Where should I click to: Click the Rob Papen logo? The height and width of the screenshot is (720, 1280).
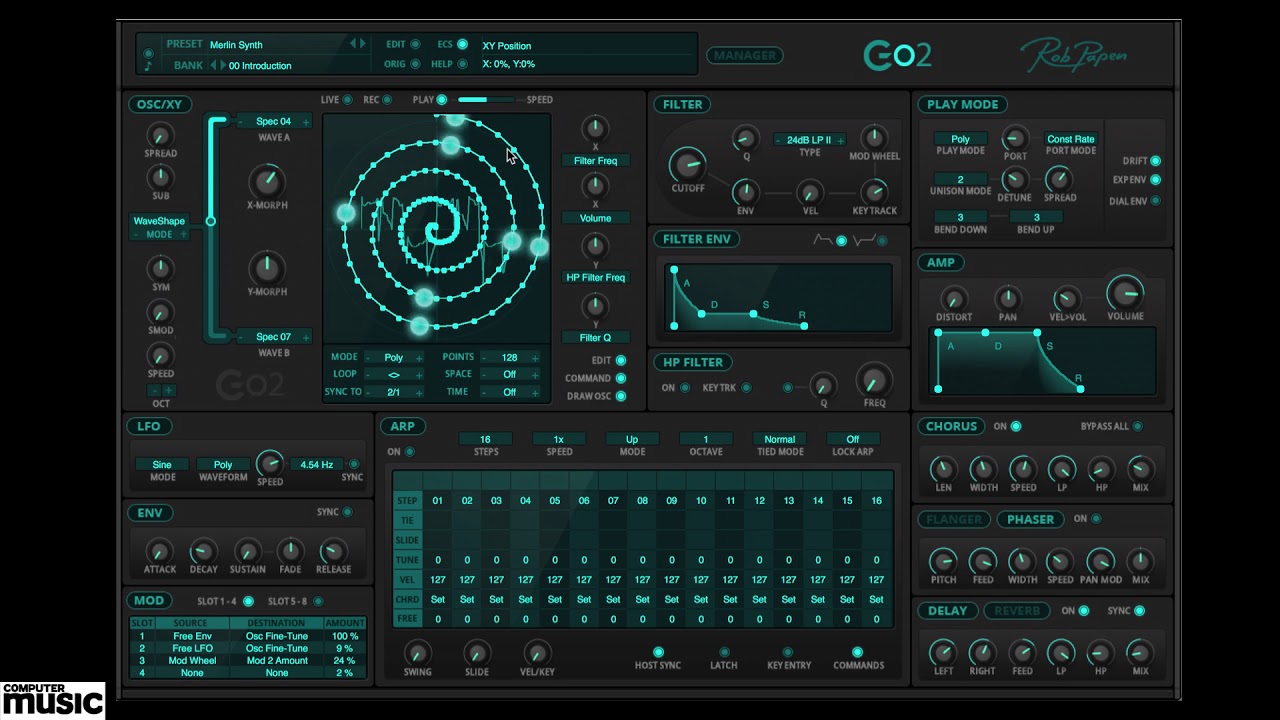(x=1073, y=56)
